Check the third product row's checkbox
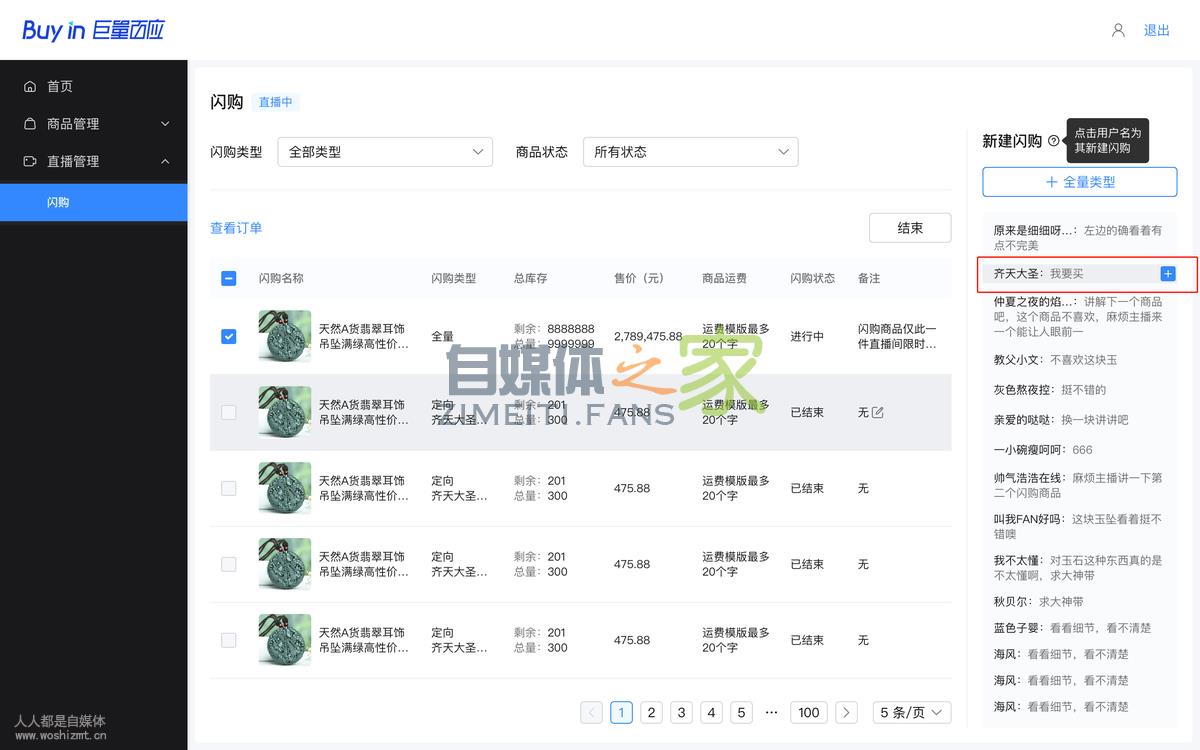 pyautogui.click(x=228, y=488)
